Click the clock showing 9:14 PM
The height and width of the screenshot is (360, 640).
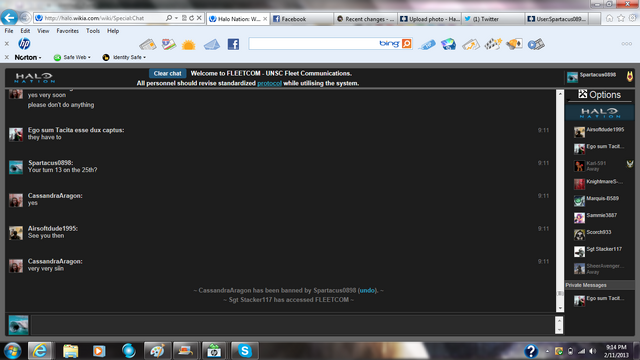[616, 347]
